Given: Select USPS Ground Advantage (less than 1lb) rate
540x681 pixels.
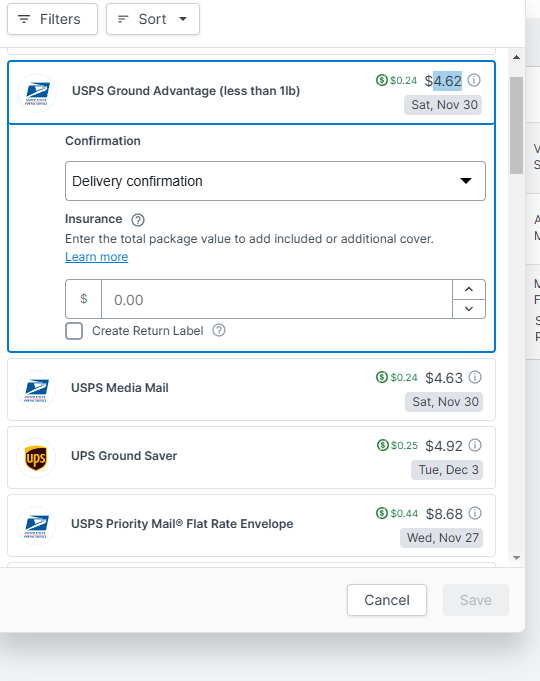Looking at the screenshot, I should click(x=252, y=93).
